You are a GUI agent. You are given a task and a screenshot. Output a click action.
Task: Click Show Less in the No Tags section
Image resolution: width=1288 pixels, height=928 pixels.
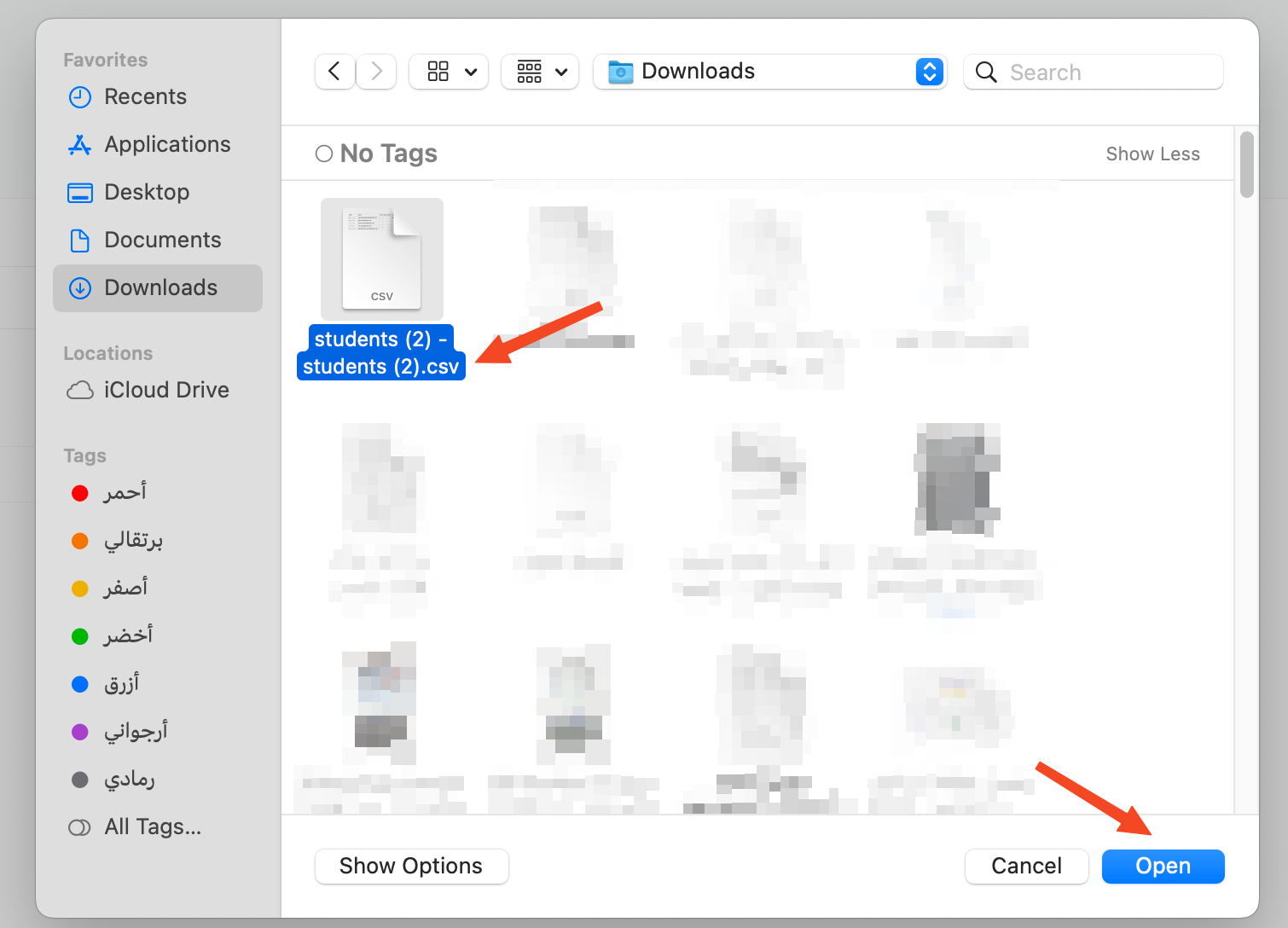pyautogui.click(x=1152, y=154)
